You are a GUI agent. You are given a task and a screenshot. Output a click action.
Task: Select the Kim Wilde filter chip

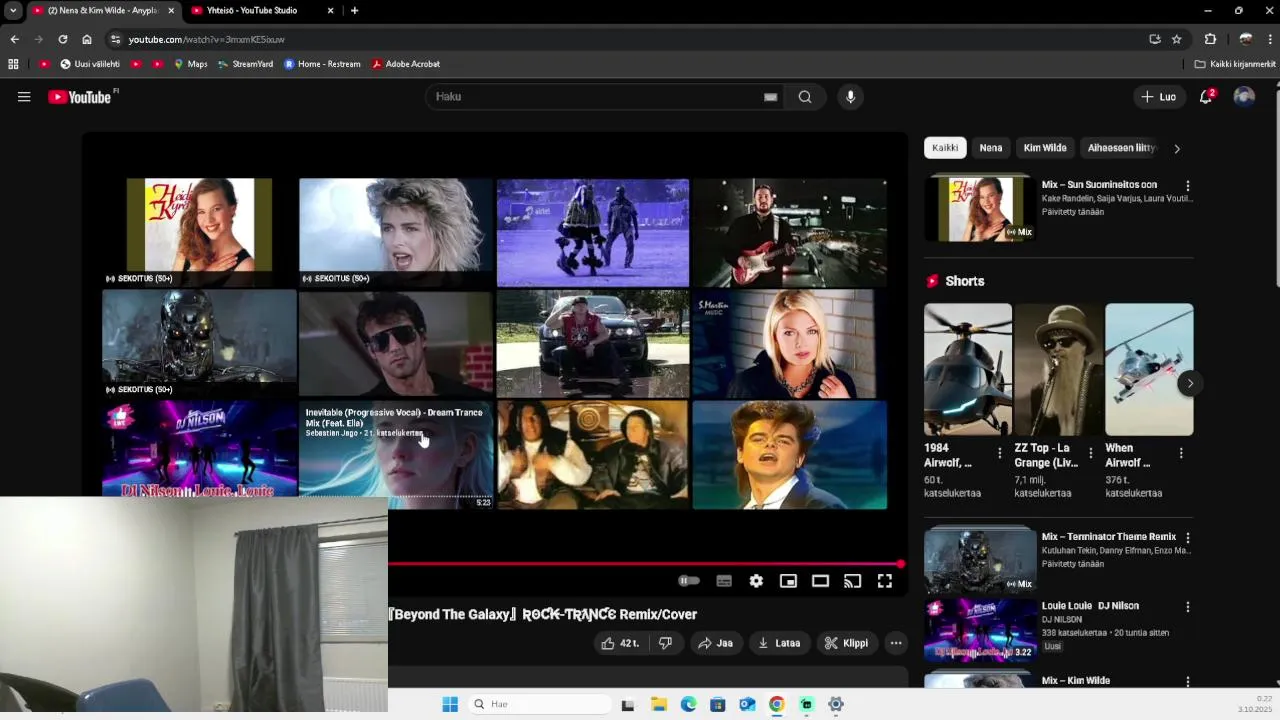click(x=1045, y=148)
